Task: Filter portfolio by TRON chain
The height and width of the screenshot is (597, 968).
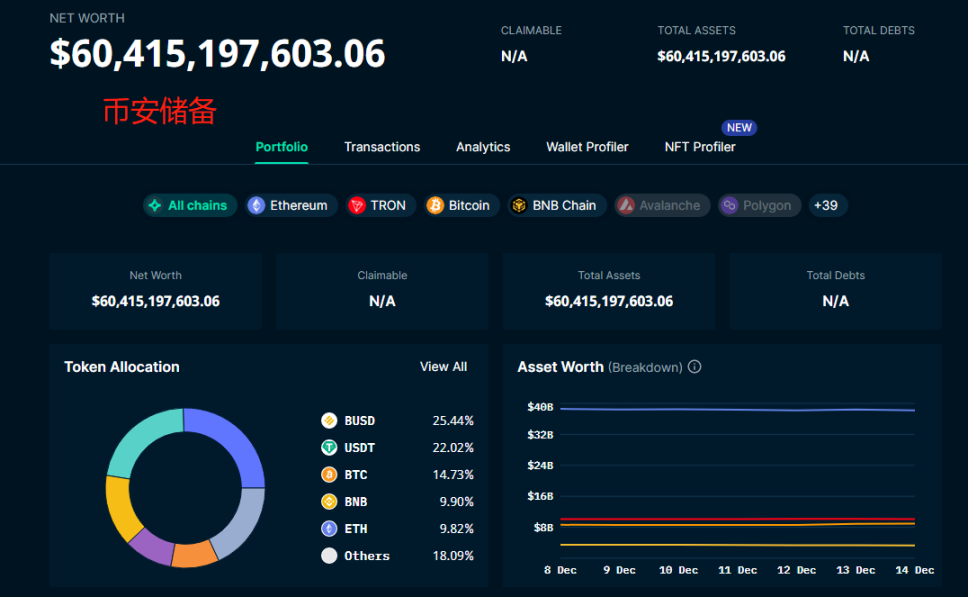Action: pos(380,206)
